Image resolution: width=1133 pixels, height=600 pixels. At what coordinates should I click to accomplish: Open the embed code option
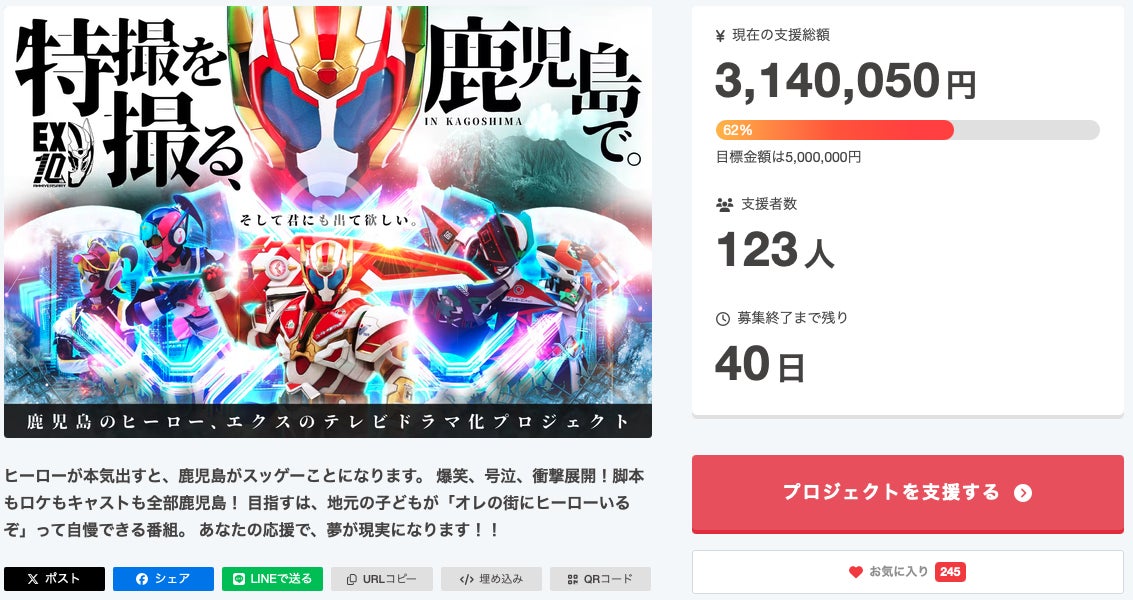tap(491, 578)
